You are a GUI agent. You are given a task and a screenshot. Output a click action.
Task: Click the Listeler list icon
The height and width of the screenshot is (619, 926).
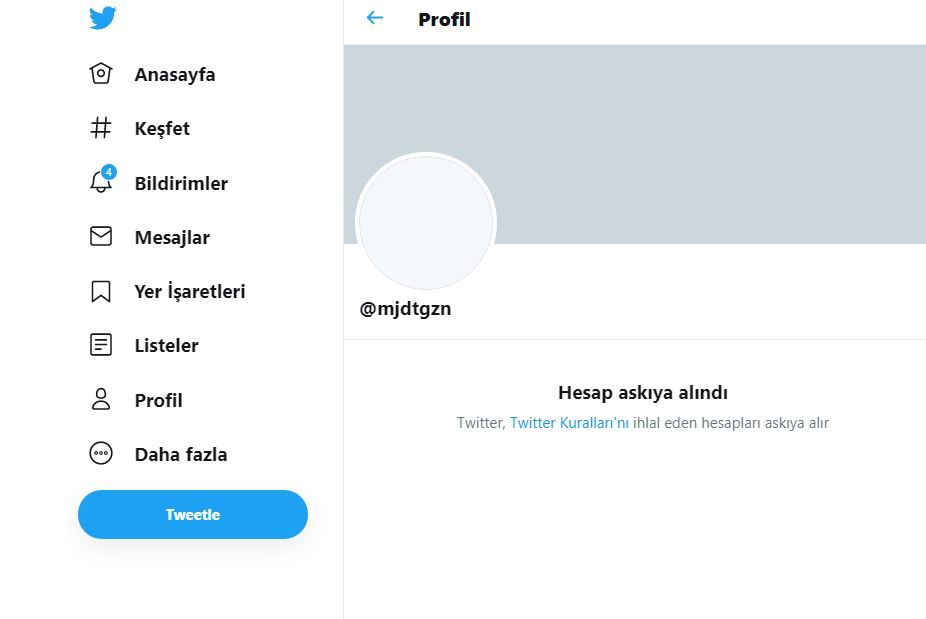(x=101, y=345)
